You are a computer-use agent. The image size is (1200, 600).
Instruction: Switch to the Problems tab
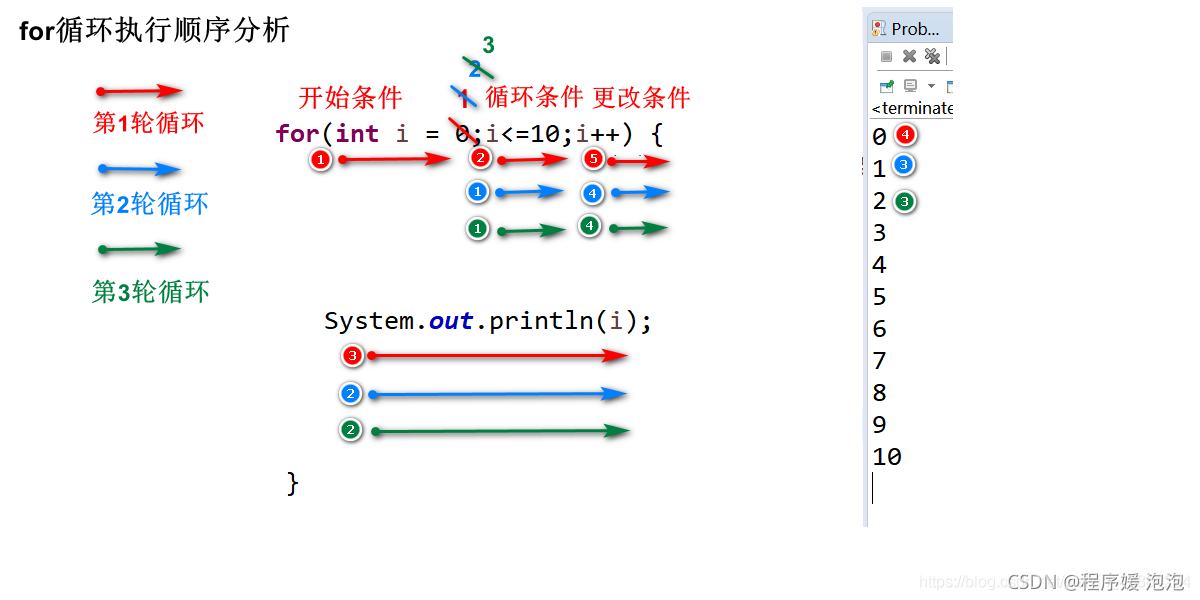(x=910, y=29)
